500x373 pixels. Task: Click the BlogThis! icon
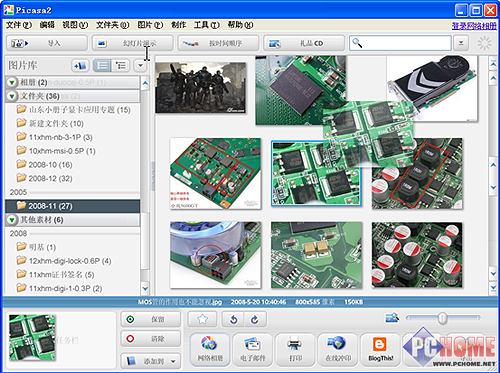pos(380,349)
